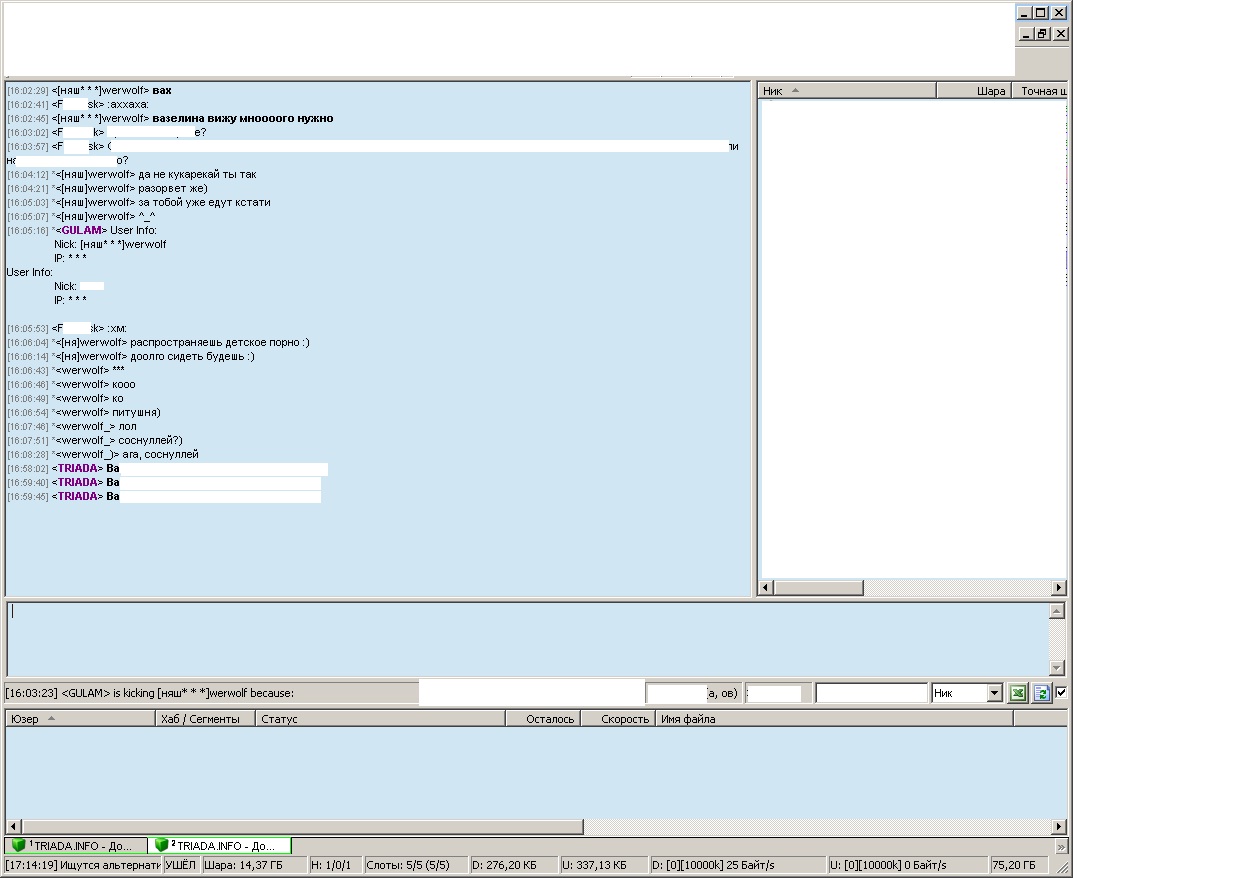Image resolution: width=1252 pixels, height=878 pixels.
Task: Click the tab bar overflow chevron
Action: coord(1061,846)
